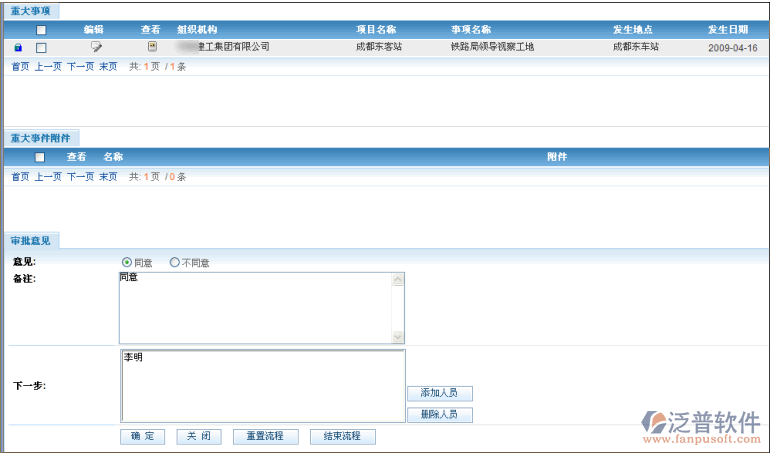This screenshot has width=771, height=455.
Task: Go to 首页 in 重大事项 pagination
Action: click(x=20, y=66)
